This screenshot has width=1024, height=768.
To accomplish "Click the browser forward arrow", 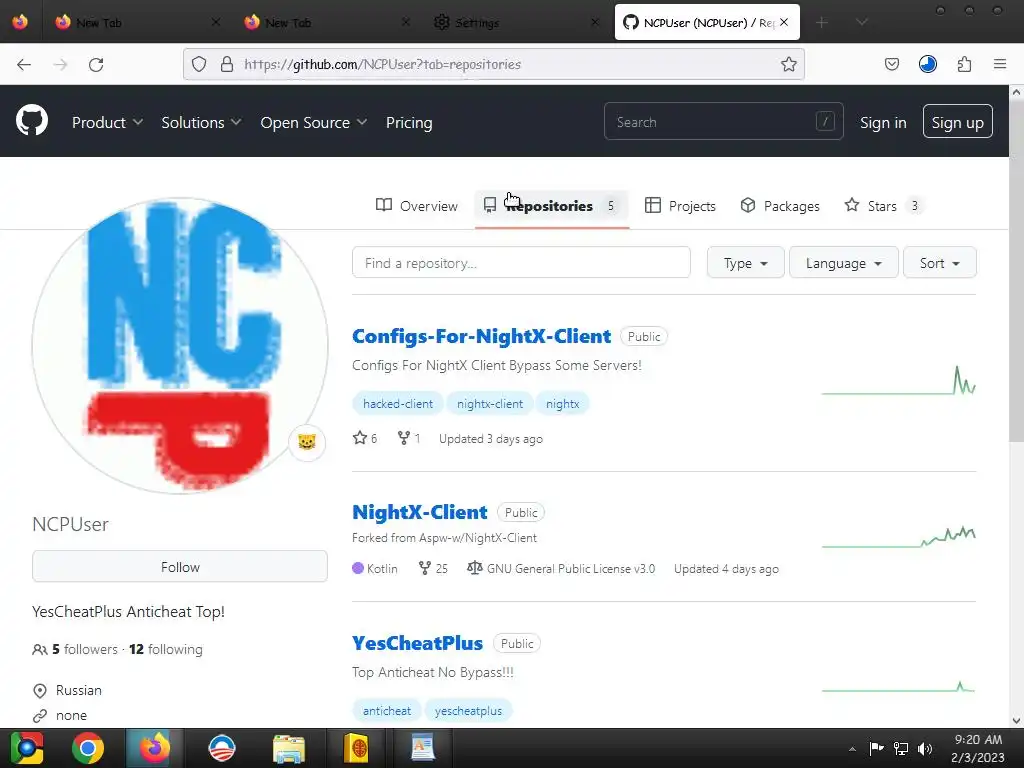I will (60, 64).
